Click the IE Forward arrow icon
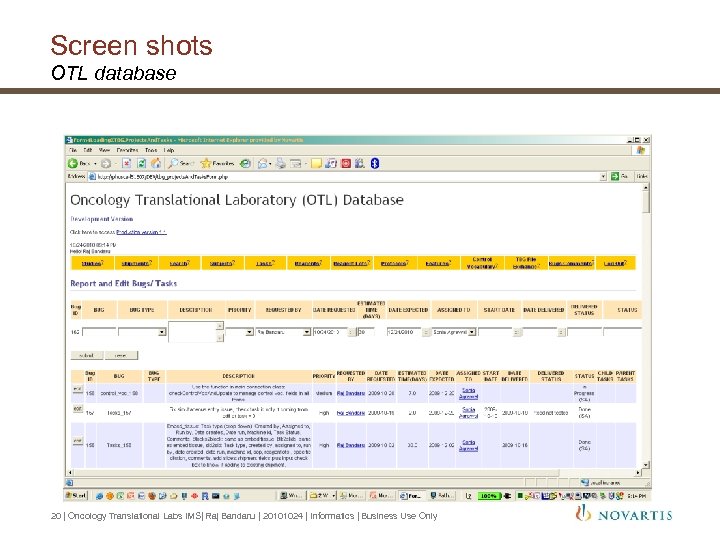 click(x=106, y=163)
